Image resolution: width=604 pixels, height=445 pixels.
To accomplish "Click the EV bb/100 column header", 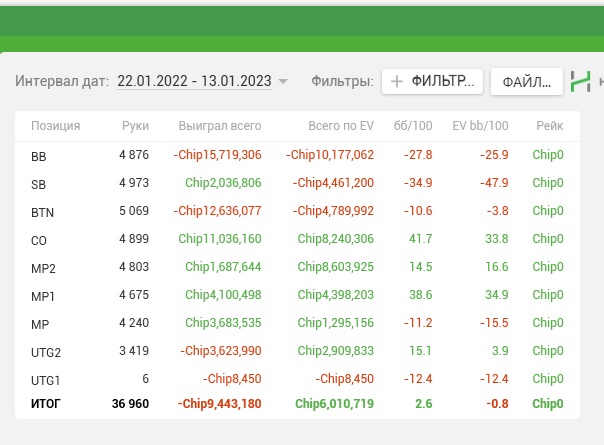I will 480,126.
